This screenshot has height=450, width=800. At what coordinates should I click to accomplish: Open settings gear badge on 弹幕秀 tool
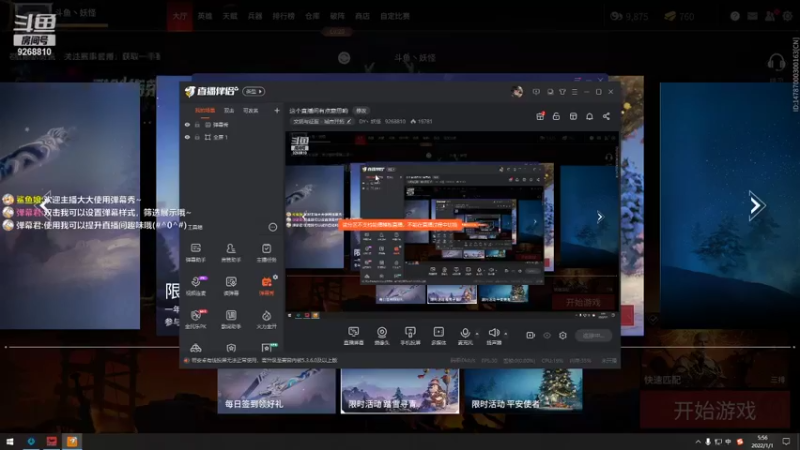(276, 277)
